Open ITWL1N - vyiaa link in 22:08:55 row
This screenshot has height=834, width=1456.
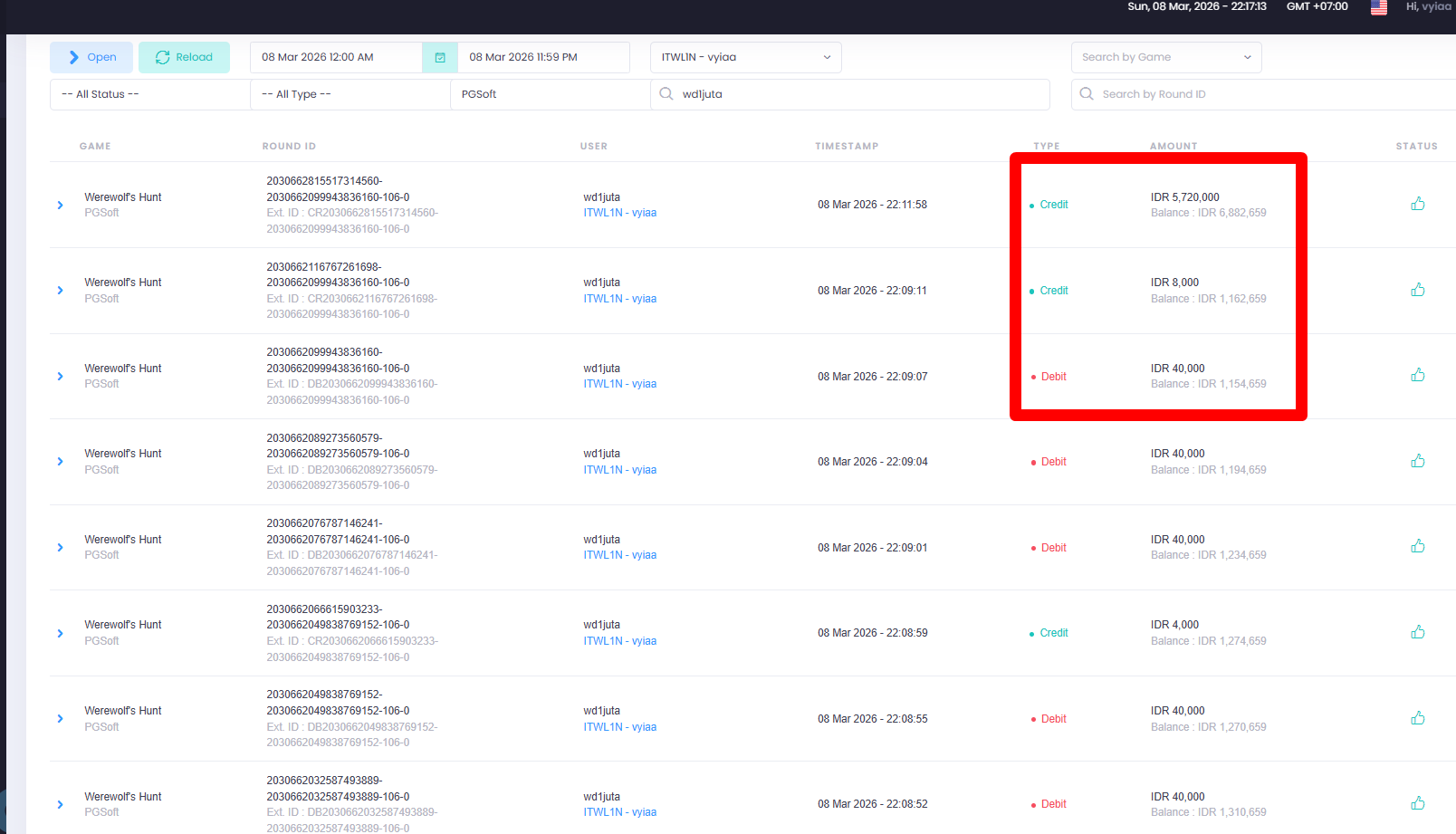(x=620, y=727)
